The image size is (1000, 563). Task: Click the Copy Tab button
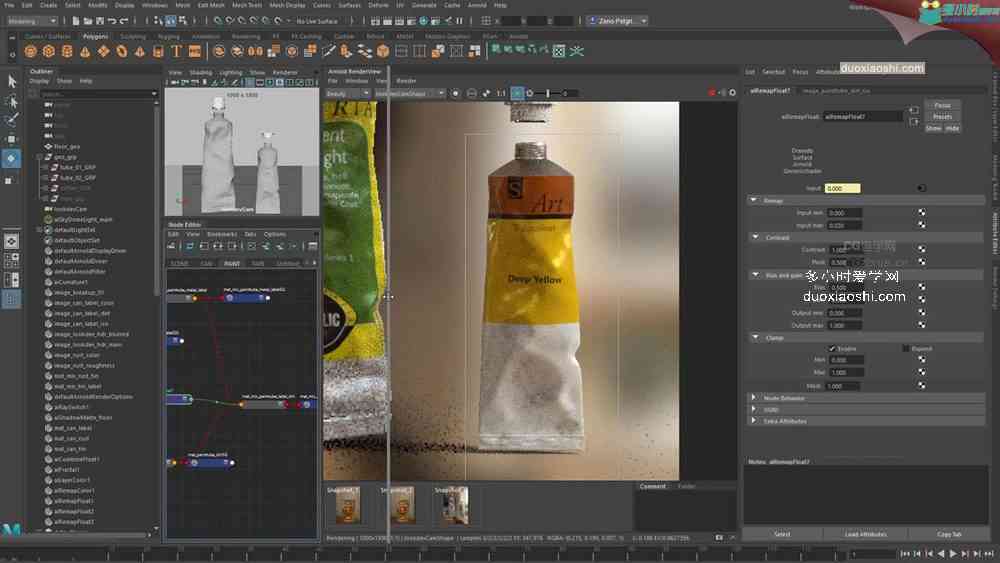tap(949, 534)
